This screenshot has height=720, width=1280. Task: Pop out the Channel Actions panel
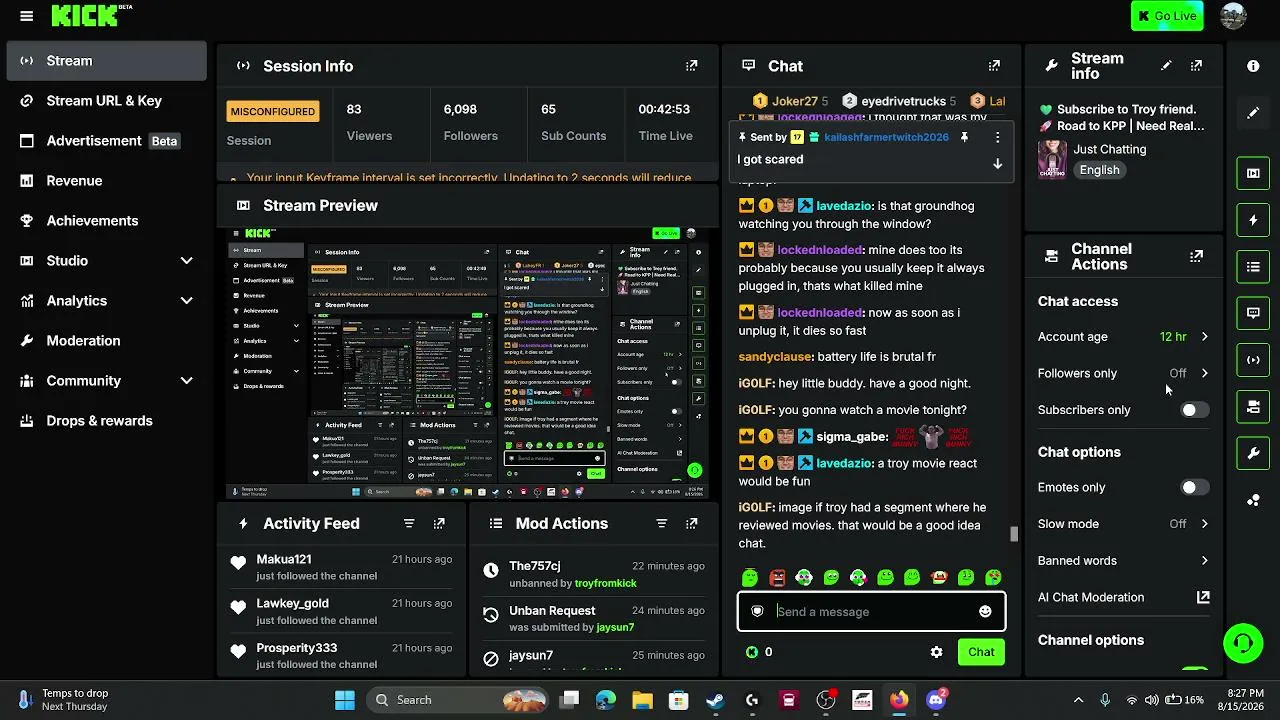(x=1196, y=256)
